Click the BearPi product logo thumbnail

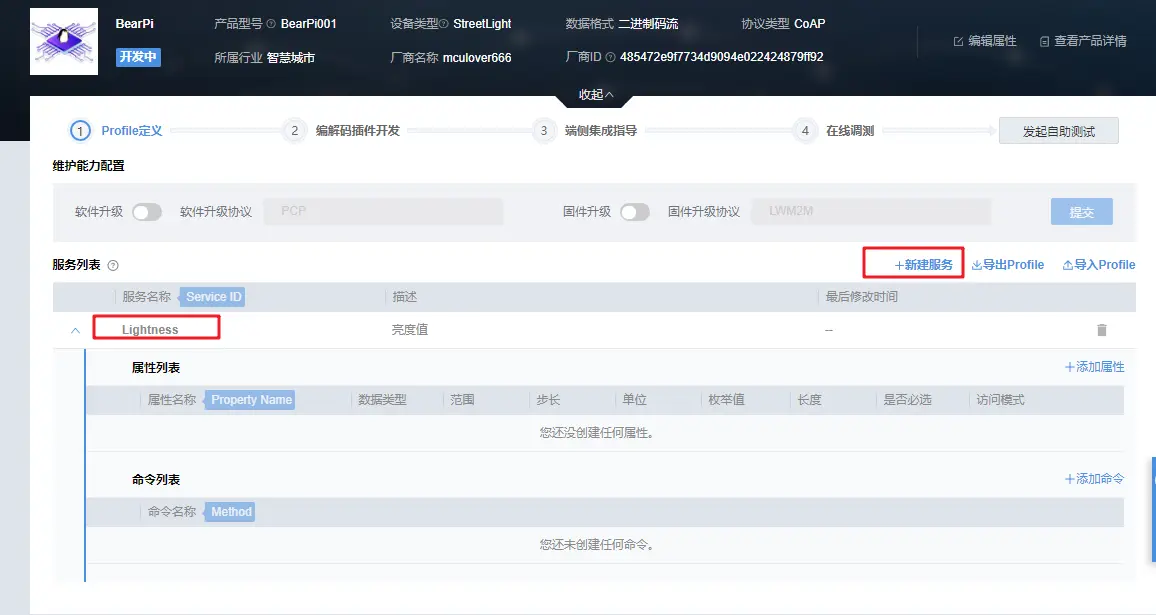64,41
